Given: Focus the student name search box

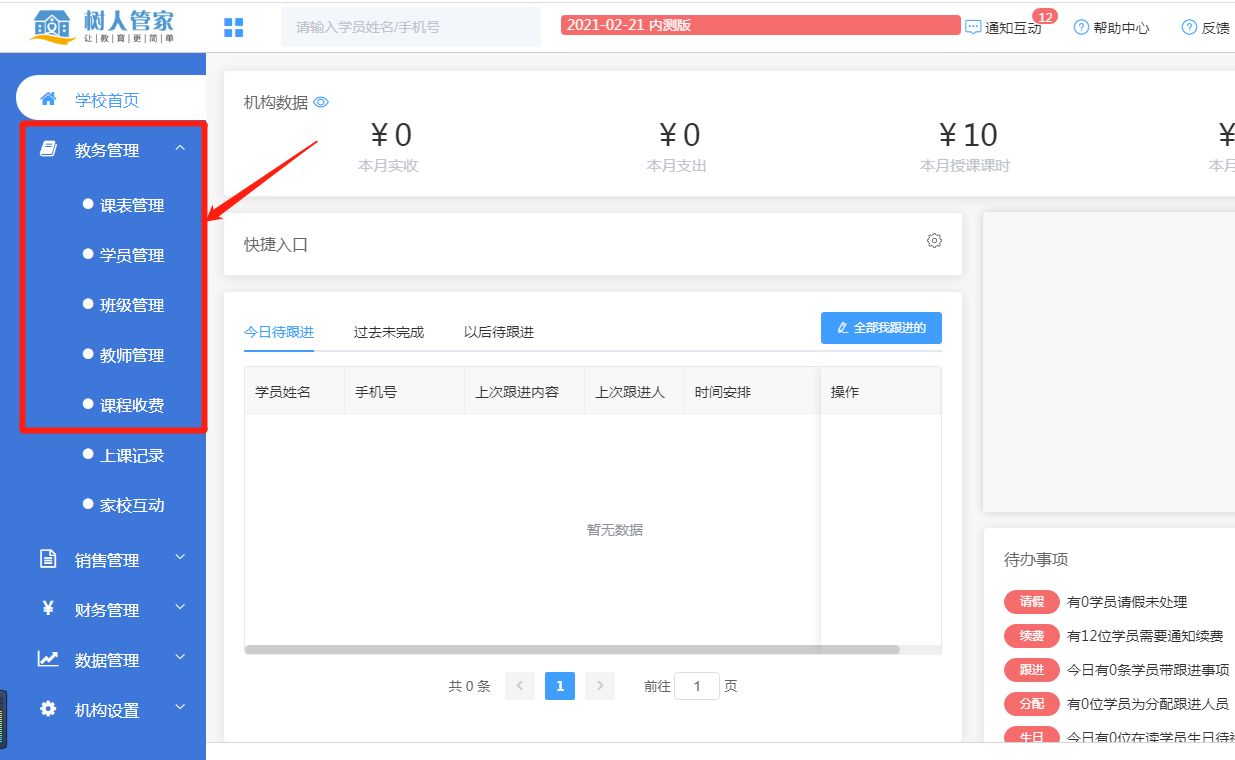Looking at the screenshot, I should point(411,27).
